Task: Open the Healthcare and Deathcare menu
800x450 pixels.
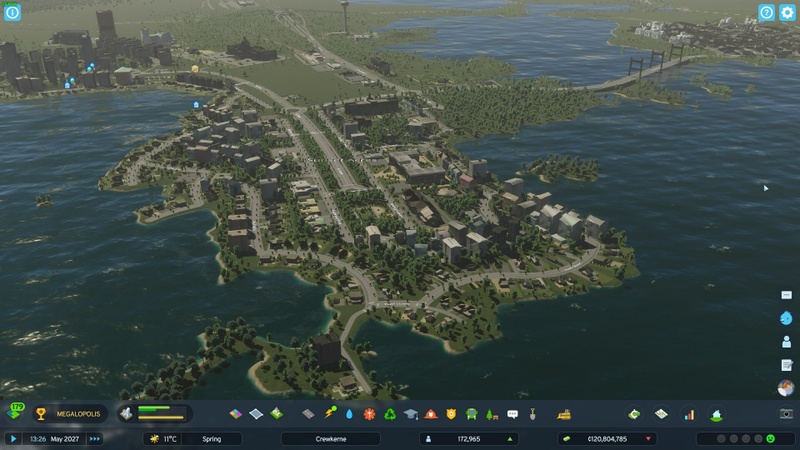Action: 369,414
